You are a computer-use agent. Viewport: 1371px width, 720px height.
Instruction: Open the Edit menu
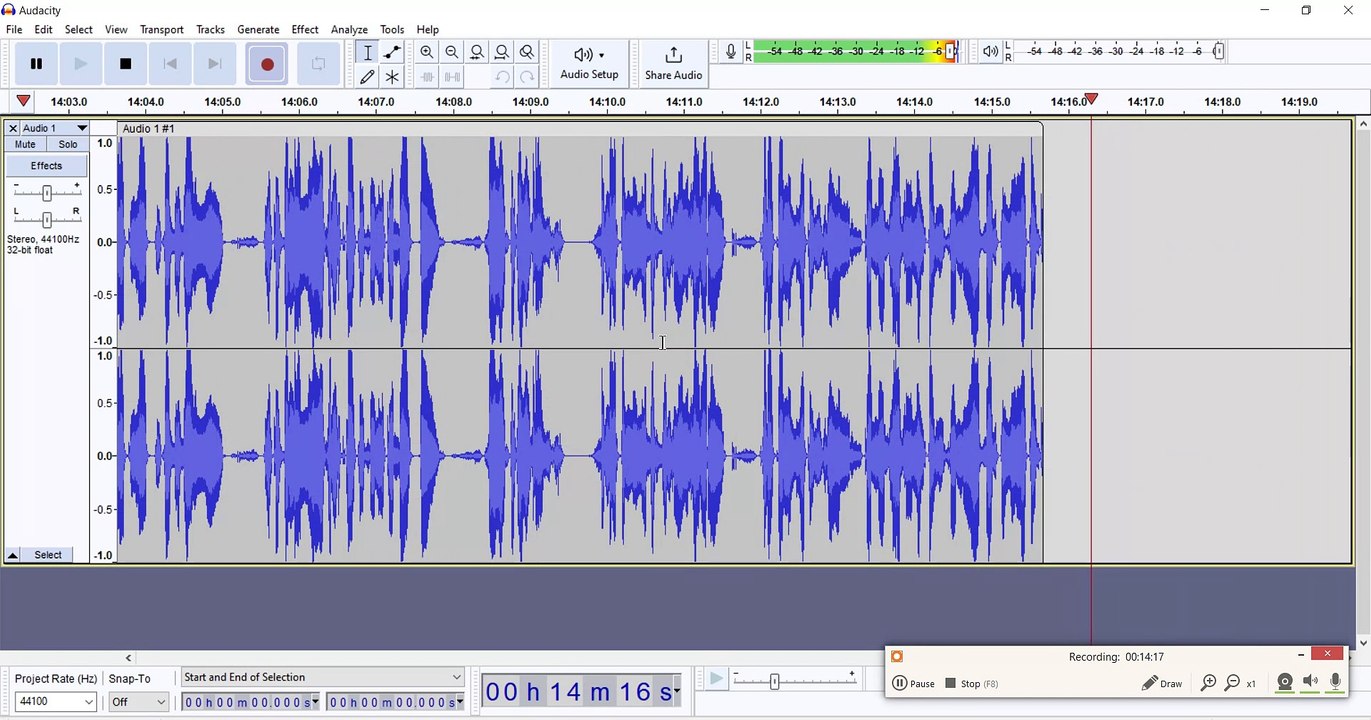43,30
